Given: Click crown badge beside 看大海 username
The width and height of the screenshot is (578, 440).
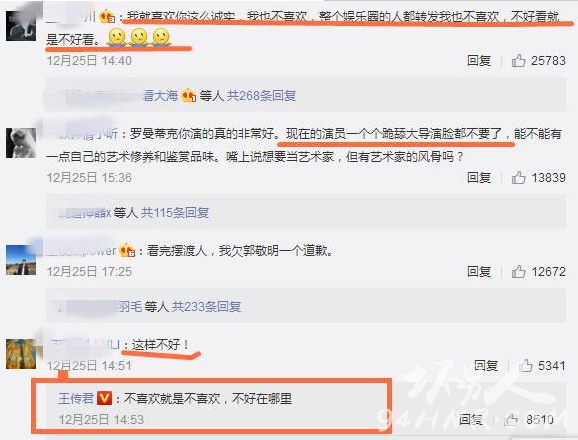Looking at the screenshot, I should pyautogui.click(x=189, y=96).
